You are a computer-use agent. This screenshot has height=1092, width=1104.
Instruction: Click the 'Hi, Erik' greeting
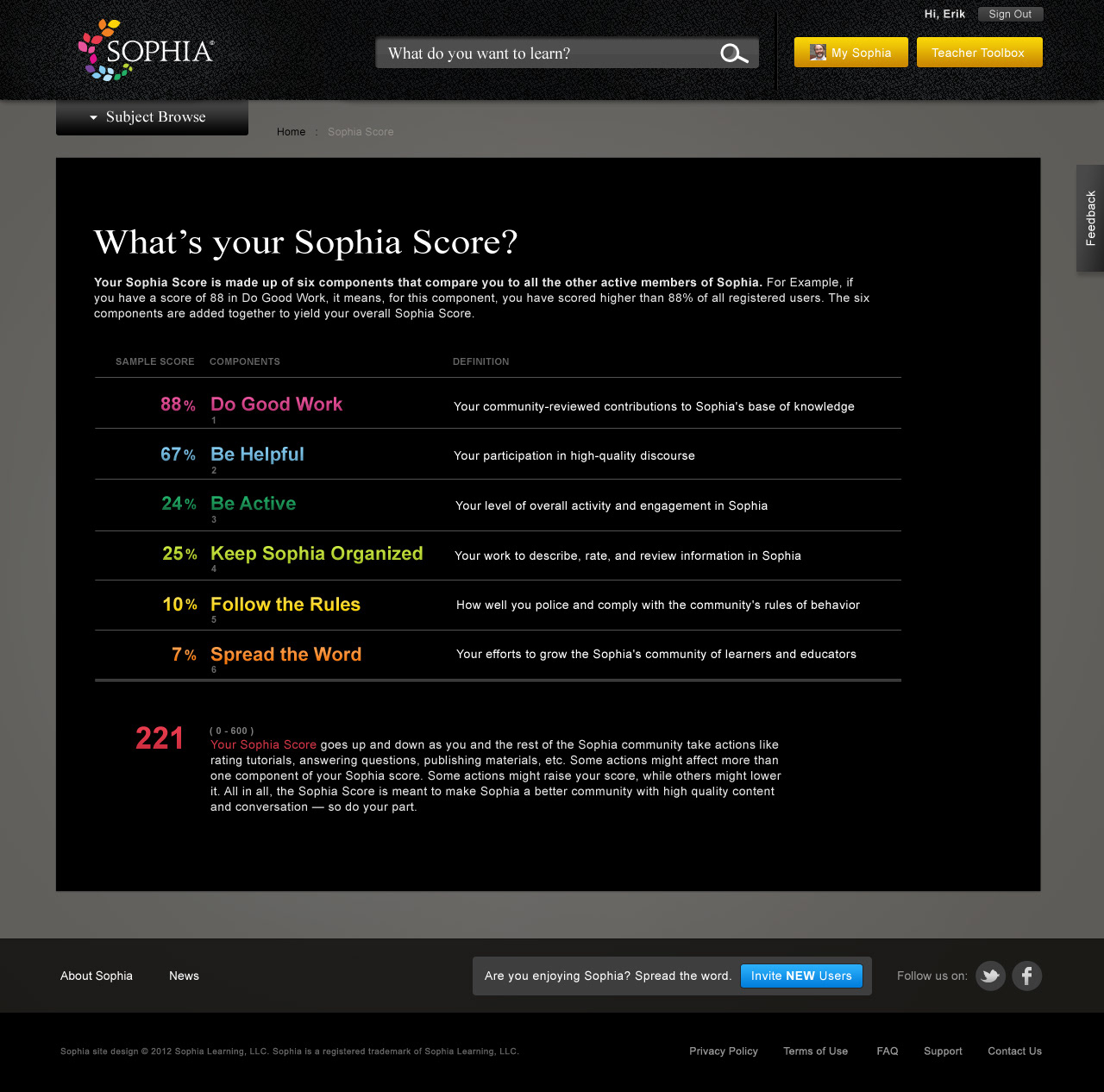click(944, 14)
